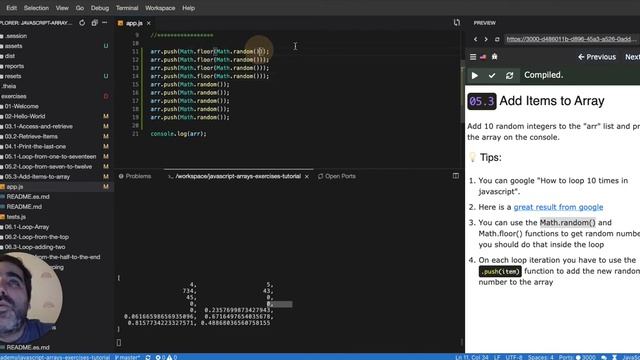Switch to the app.js editor tab
Viewport: 640px width, 360px height.
click(x=134, y=23)
